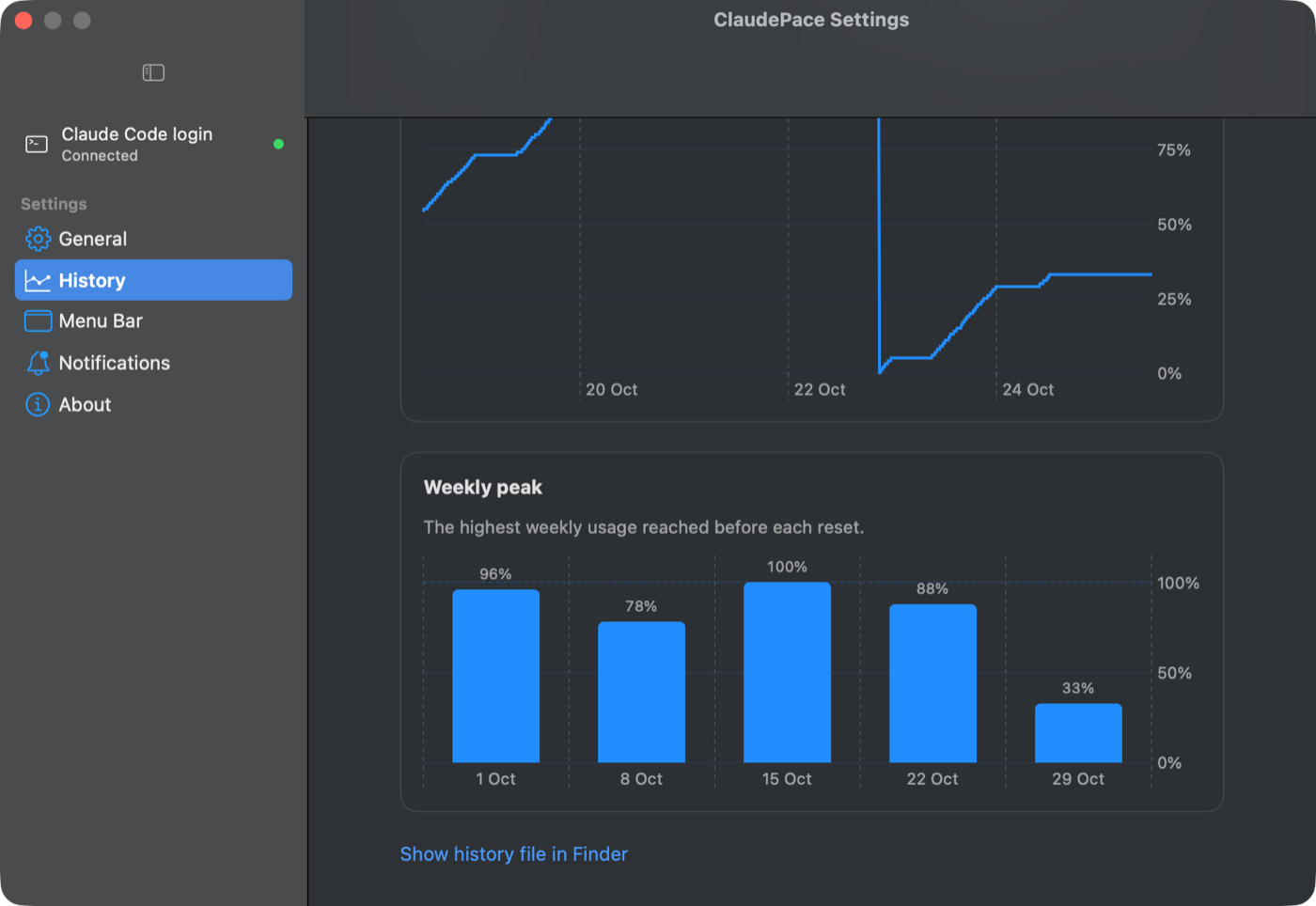Select the Claude Code login entry
1316x906 pixels.
pyautogui.click(x=153, y=144)
